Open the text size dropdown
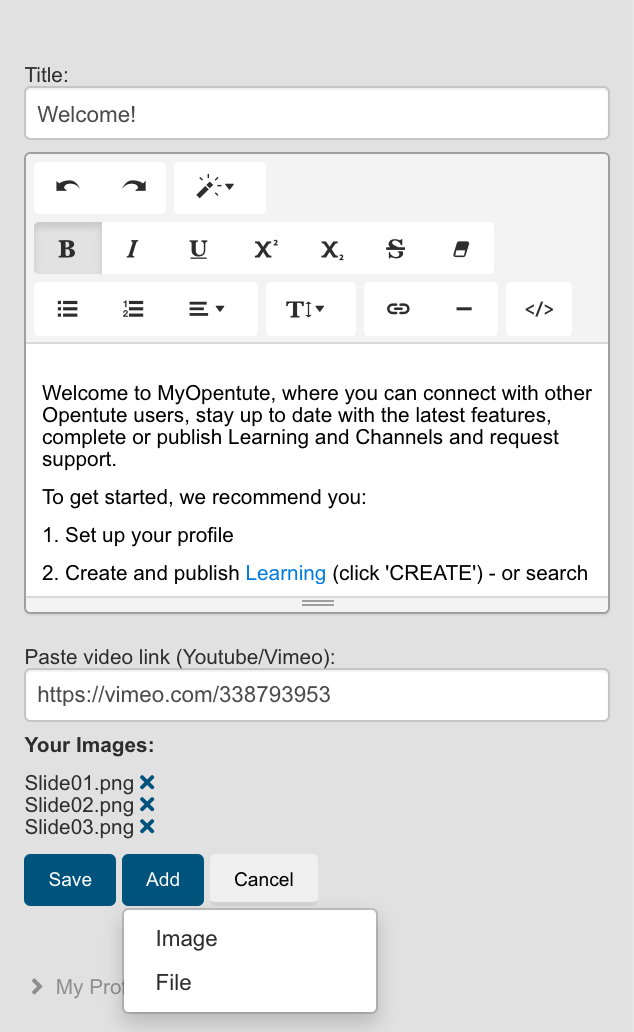The image size is (634, 1032). click(x=310, y=309)
